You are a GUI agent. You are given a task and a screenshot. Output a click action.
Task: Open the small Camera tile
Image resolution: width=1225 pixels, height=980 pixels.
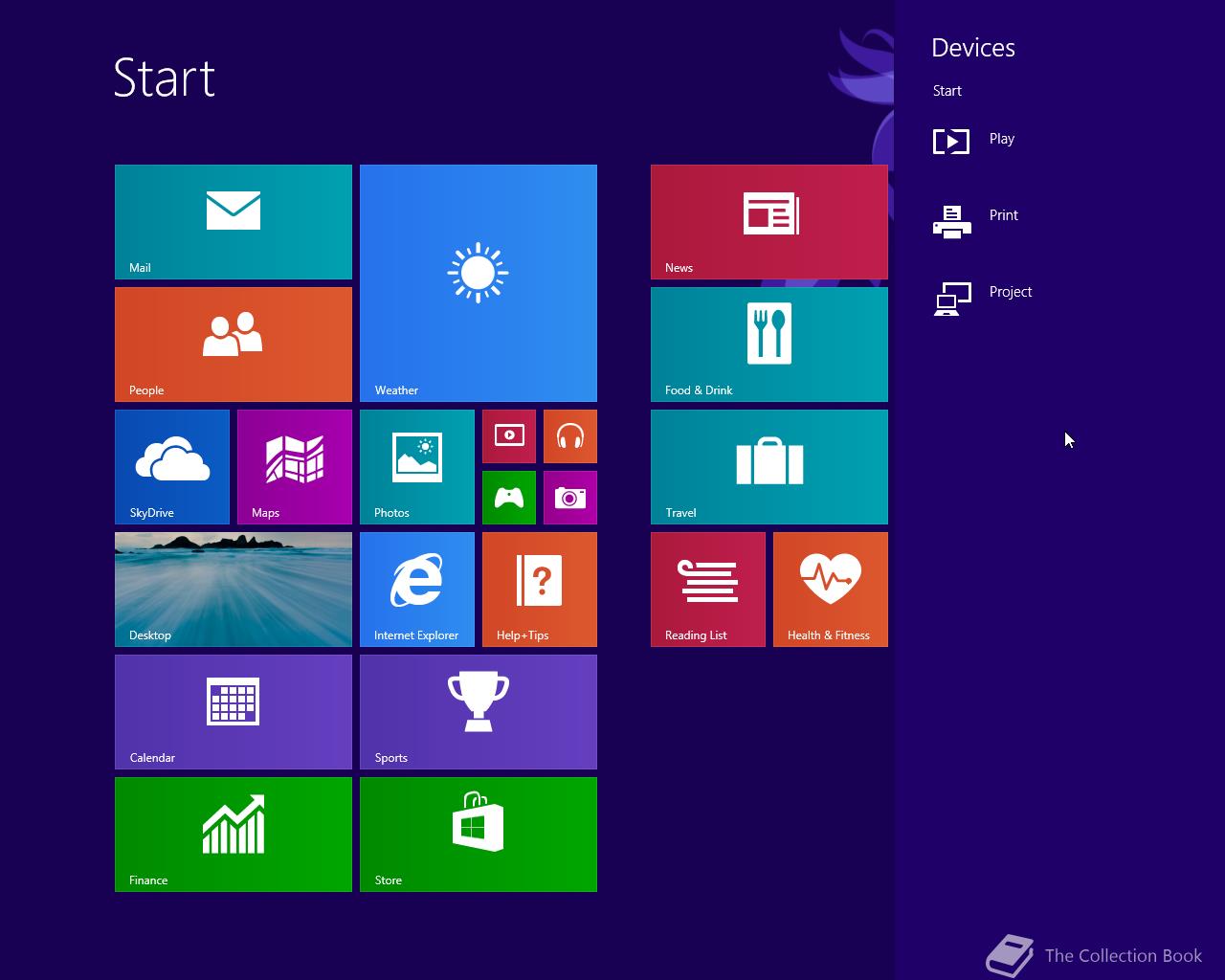point(570,498)
